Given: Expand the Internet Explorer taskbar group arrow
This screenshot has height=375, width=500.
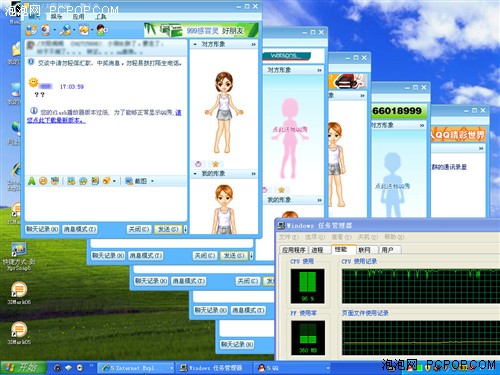Looking at the screenshot, I should [x=171, y=368].
